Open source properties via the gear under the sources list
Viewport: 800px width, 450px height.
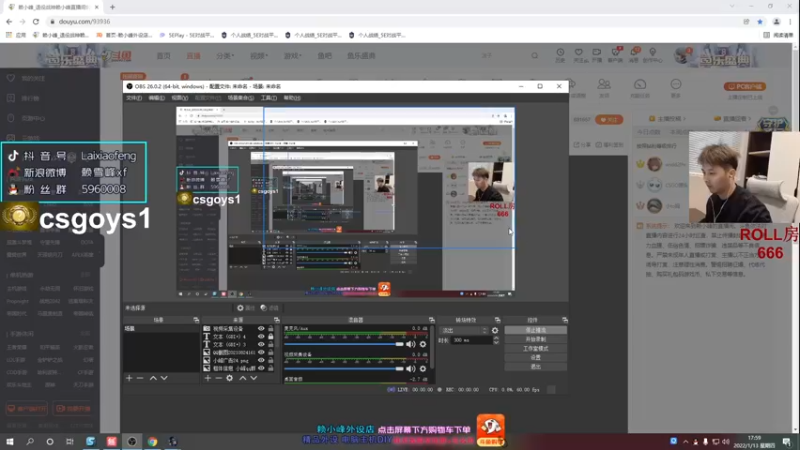click(230, 378)
